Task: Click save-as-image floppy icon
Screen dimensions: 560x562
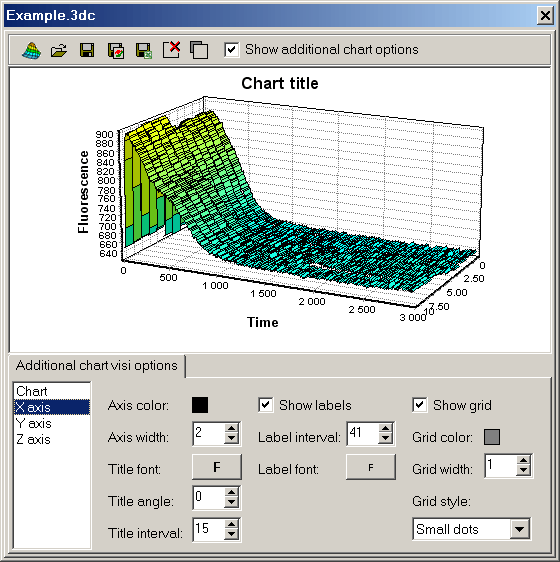Action: point(116,50)
